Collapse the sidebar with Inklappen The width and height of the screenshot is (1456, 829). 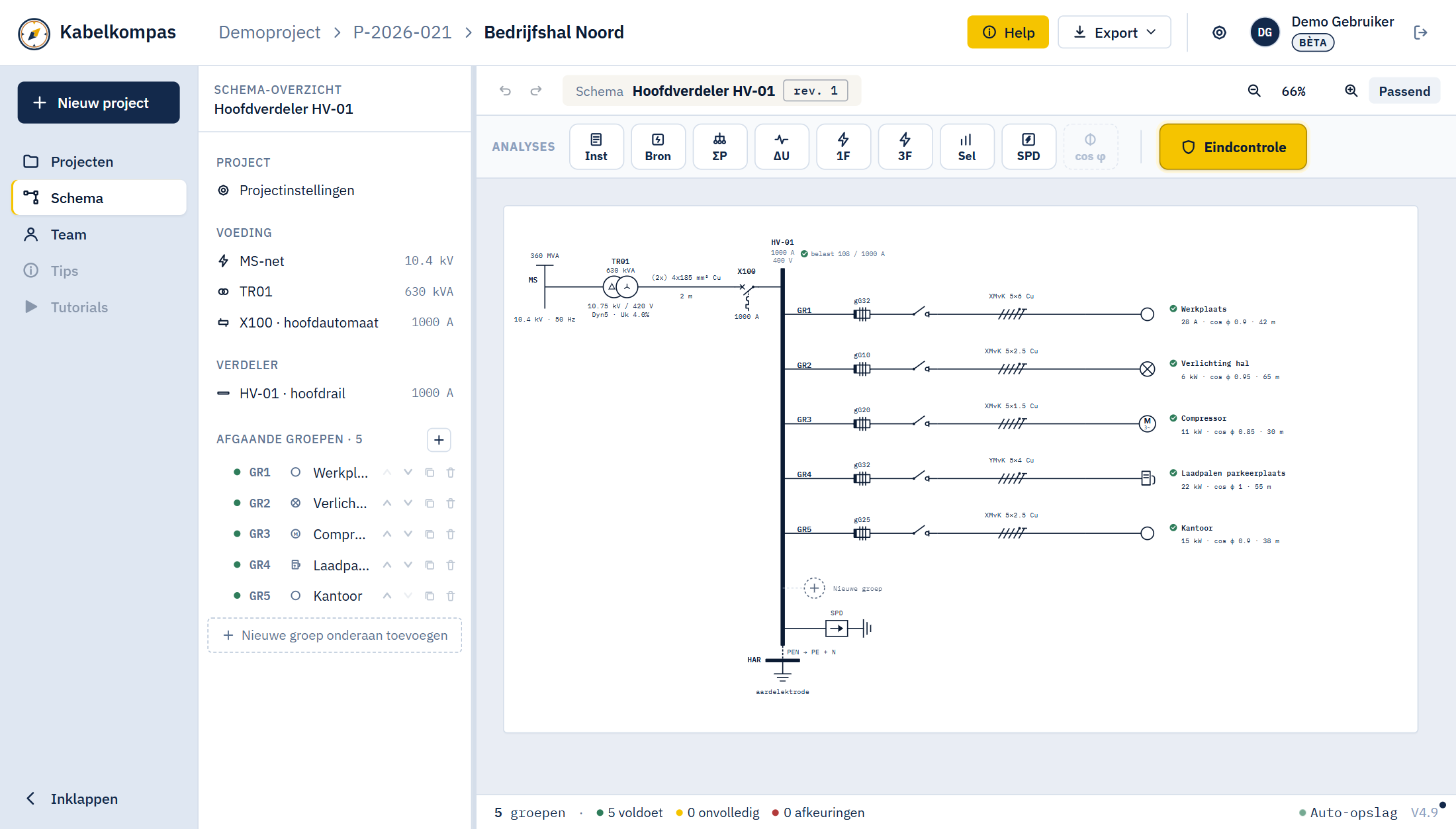tap(71, 799)
